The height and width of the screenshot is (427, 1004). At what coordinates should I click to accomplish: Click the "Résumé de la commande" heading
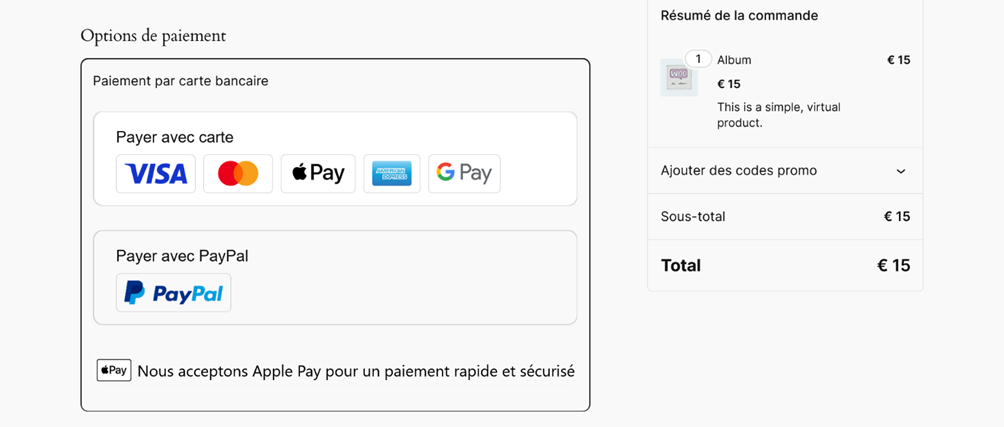pos(739,16)
